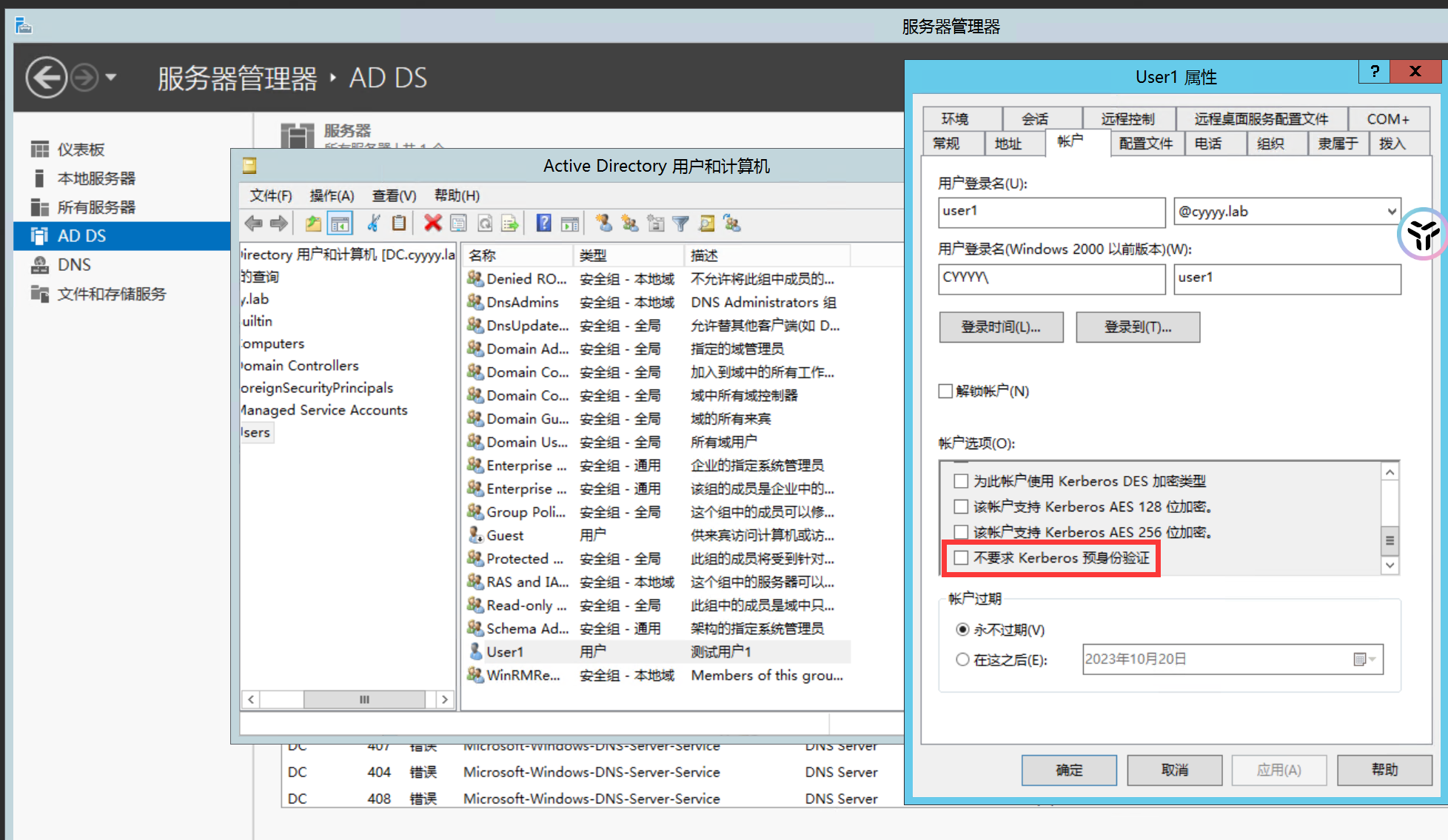
Task: Open 文件(F) menu
Action: tap(270, 195)
